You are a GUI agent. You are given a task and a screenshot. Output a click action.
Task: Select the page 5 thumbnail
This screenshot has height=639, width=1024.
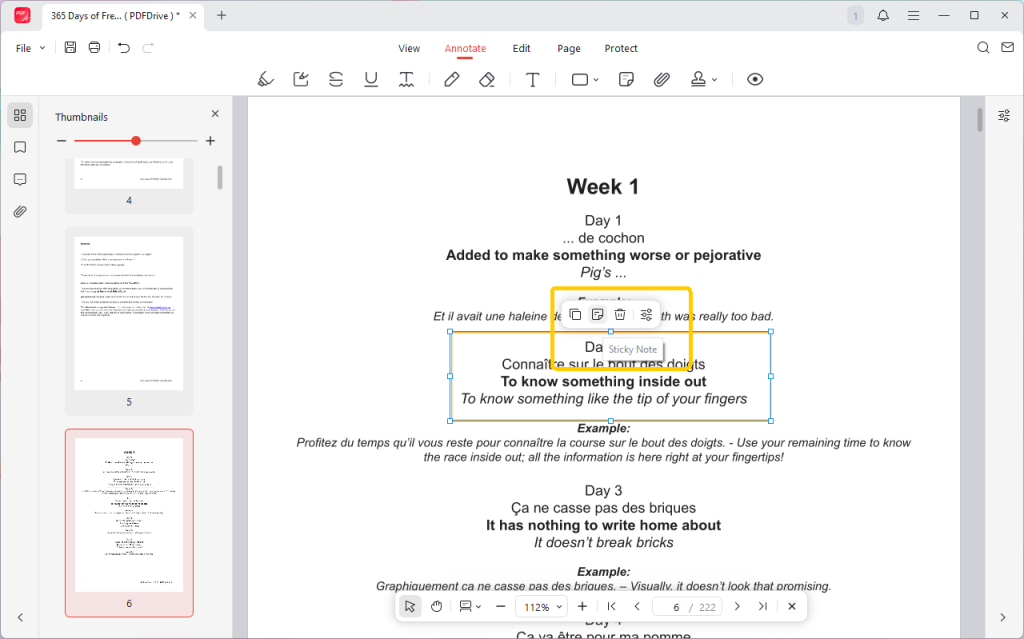(129, 313)
